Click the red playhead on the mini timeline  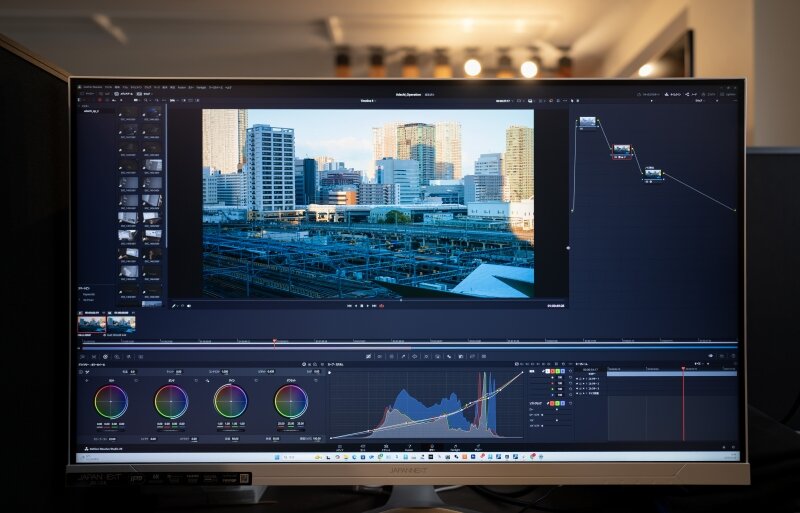[274, 341]
